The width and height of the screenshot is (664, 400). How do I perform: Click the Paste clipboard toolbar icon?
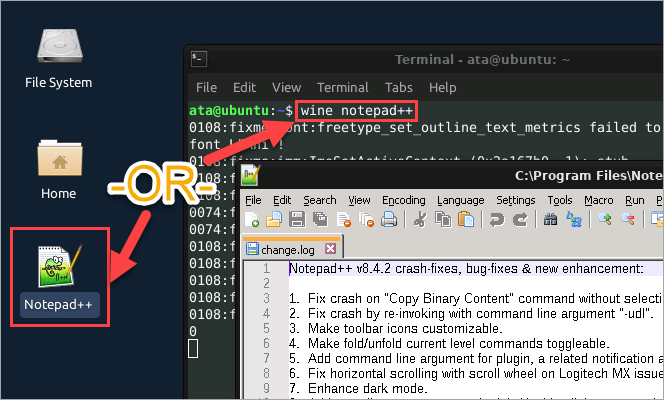[466, 220]
